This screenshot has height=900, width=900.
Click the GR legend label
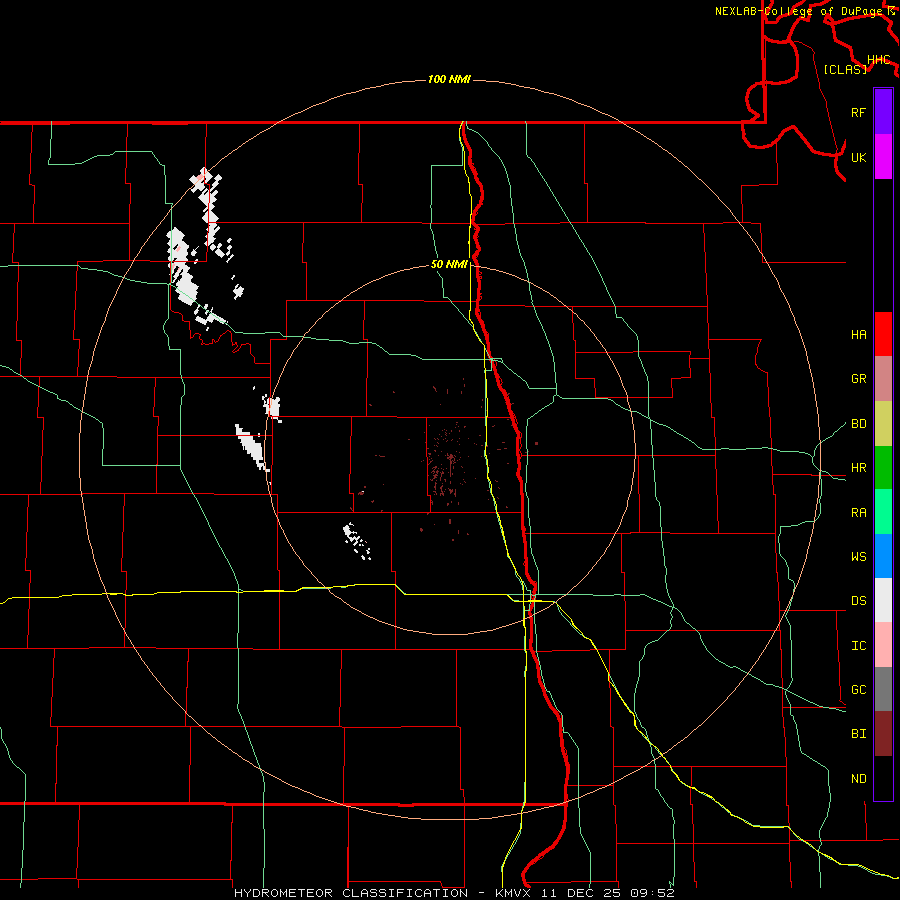pyautogui.click(x=859, y=379)
